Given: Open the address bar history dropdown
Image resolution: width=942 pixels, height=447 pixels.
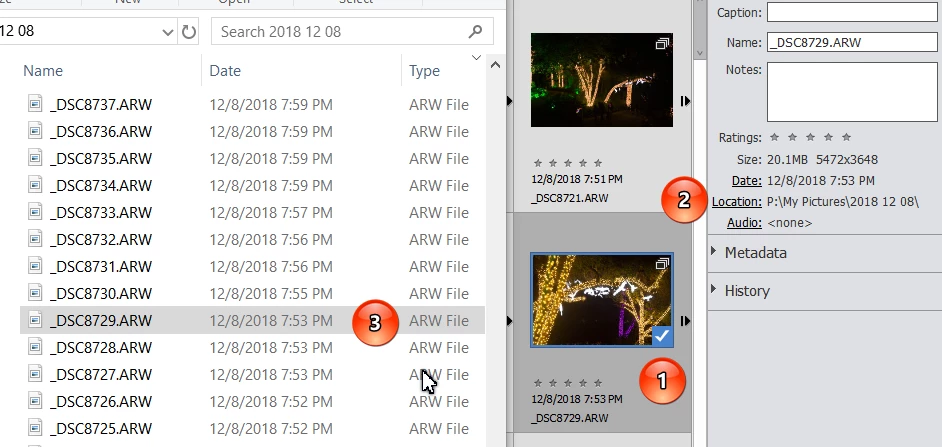Looking at the screenshot, I should (x=168, y=32).
